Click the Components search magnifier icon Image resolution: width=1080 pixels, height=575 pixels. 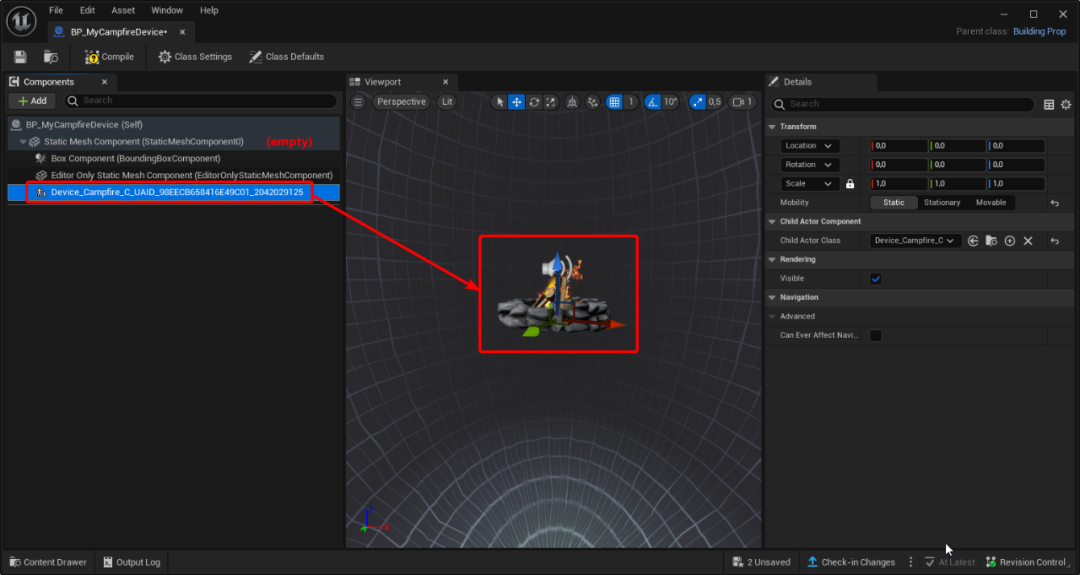72,101
